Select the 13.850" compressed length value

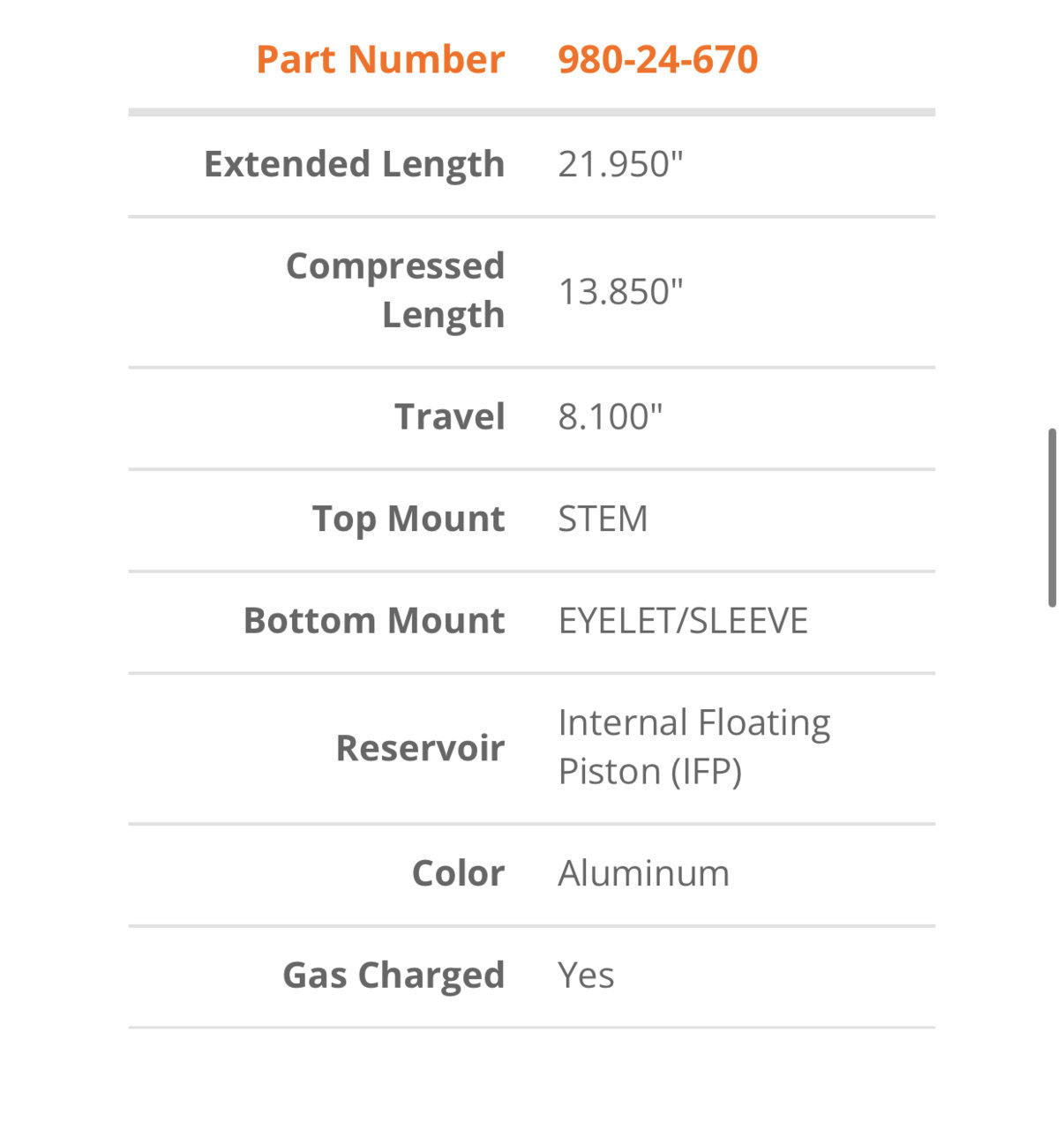(x=620, y=291)
